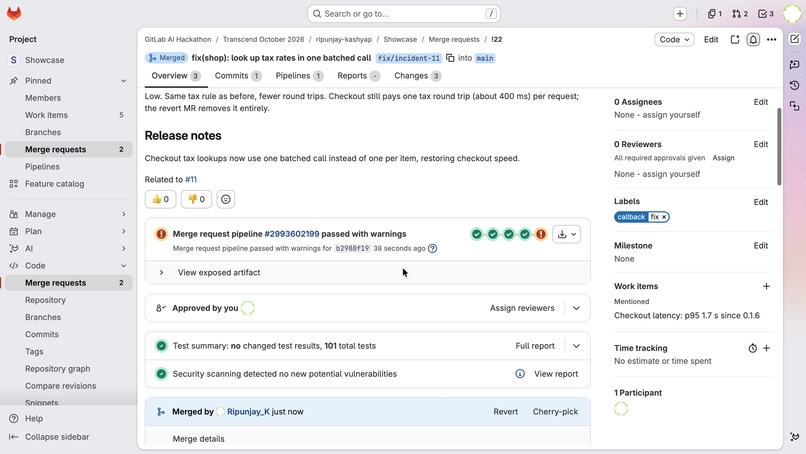The image size is (806, 454).
Task: Click the failed pipeline stage warning icon
Action: (541, 234)
